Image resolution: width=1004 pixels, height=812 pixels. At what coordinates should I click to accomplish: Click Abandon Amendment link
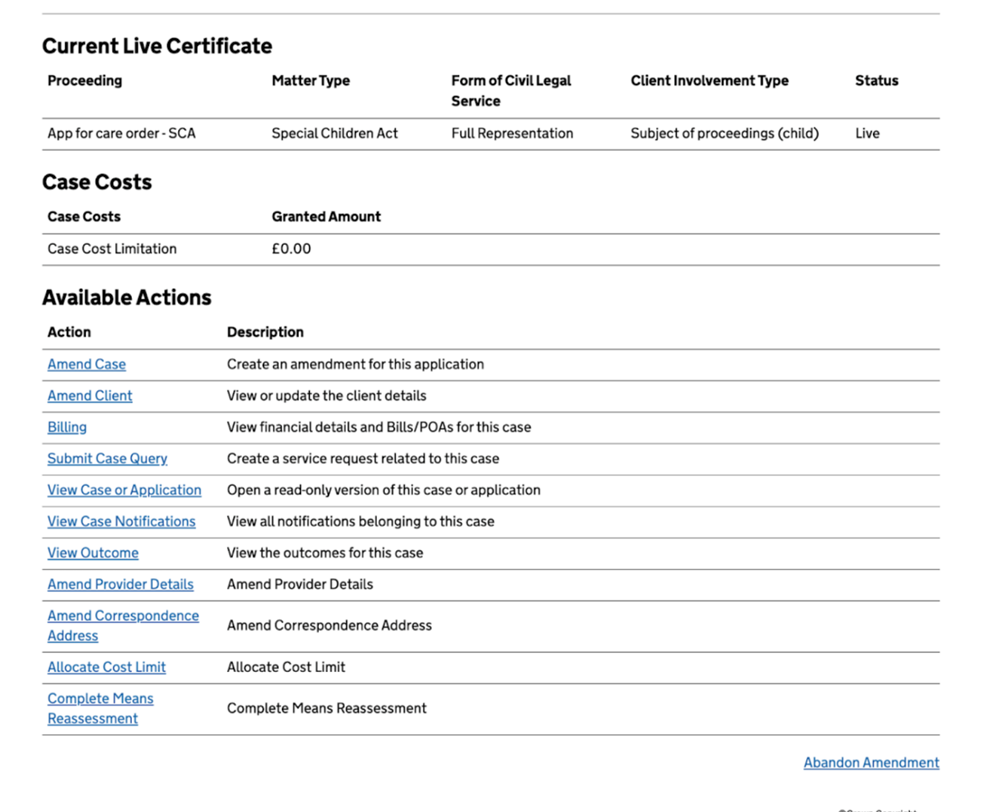click(871, 763)
